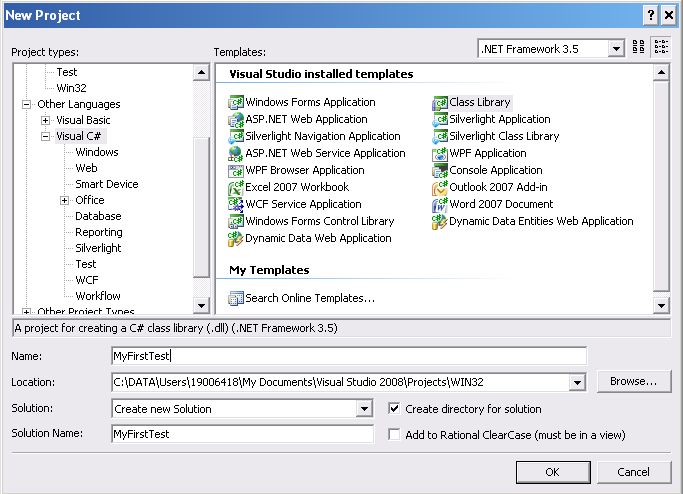Select the ASP.NET Web Application template icon
683x494 pixels.
tap(236, 120)
